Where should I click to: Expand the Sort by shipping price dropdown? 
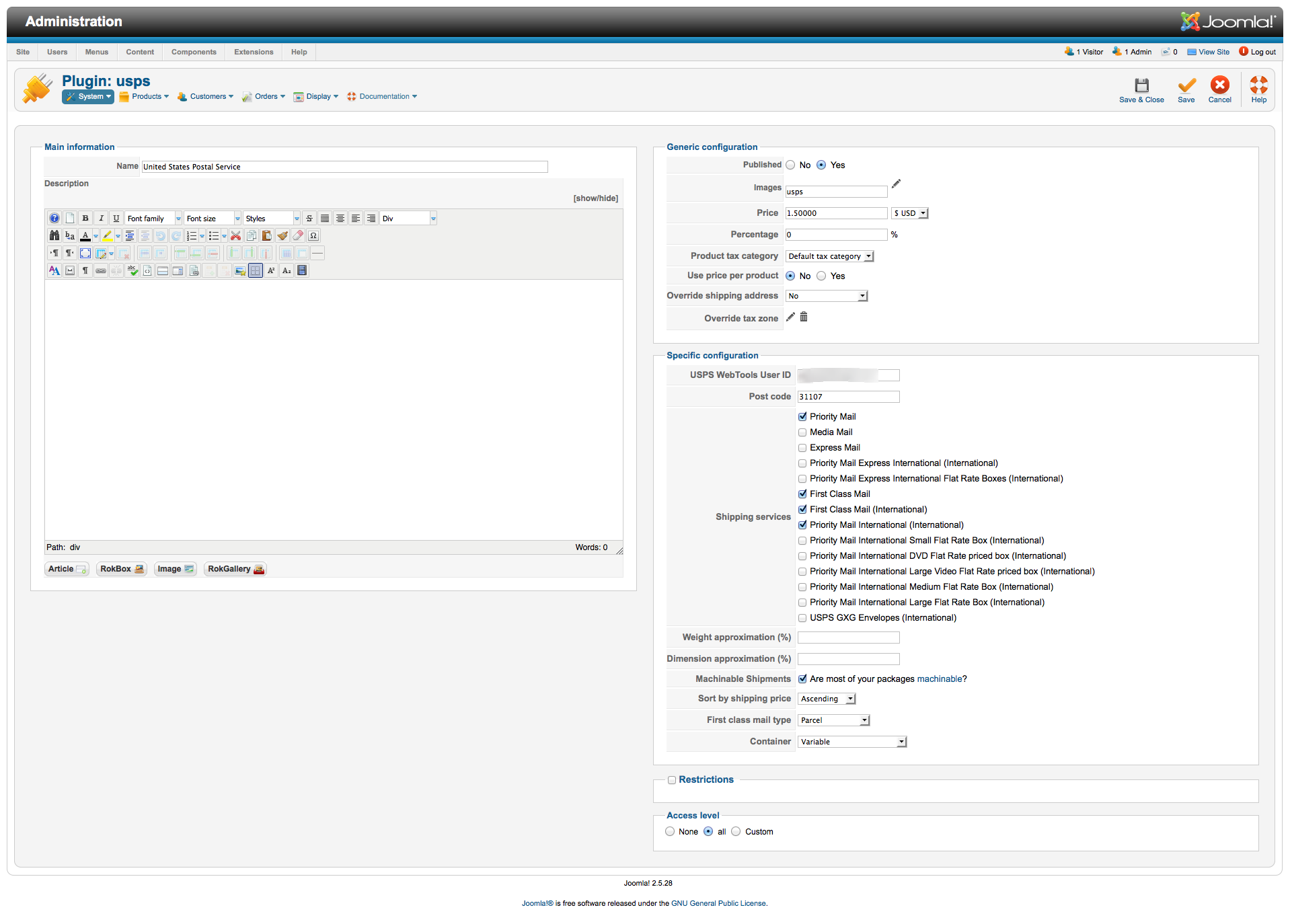pyautogui.click(x=827, y=699)
